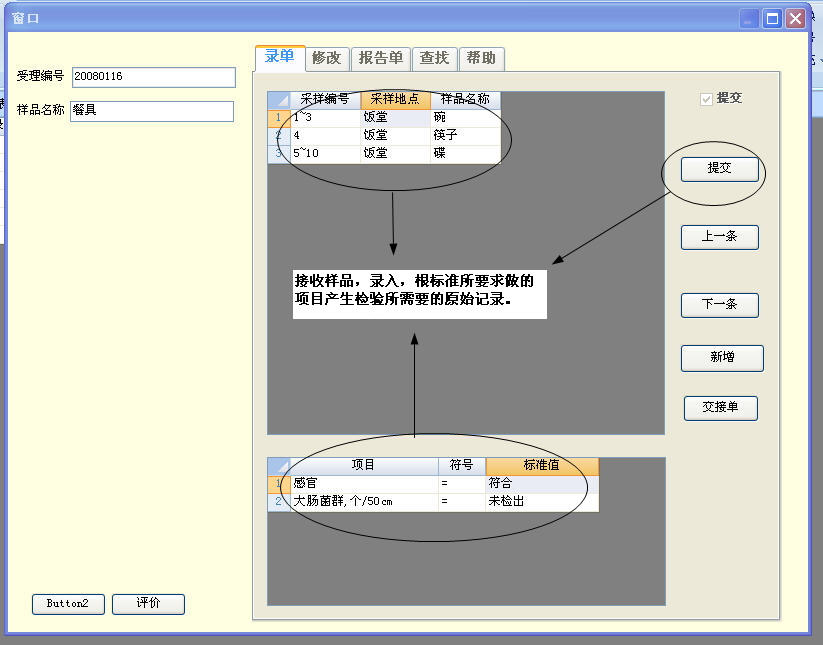This screenshot has width=823, height=645.
Task: Go to next record with 下一条
Action: coord(719,304)
